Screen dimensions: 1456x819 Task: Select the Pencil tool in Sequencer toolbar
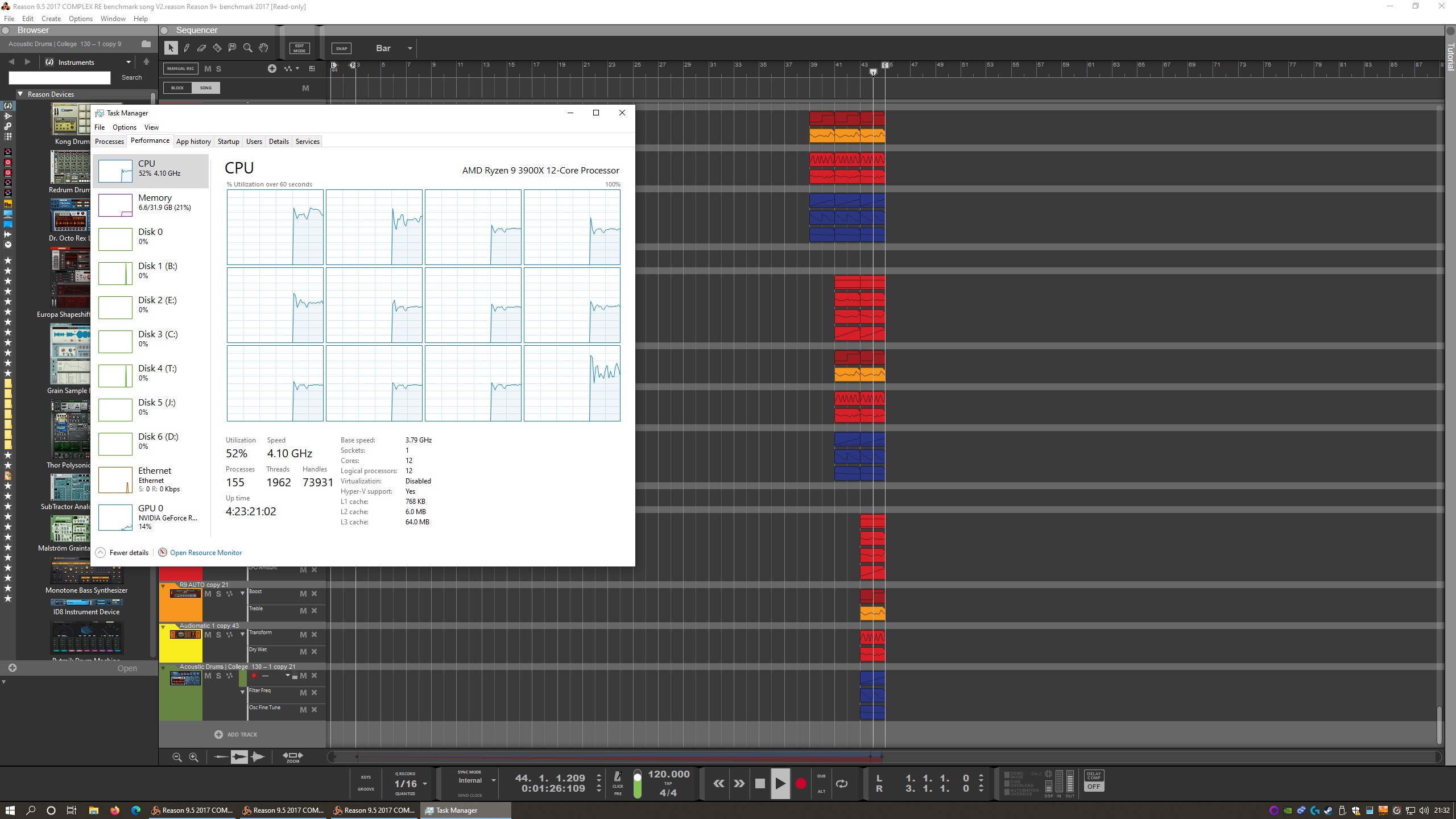[x=186, y=48]
